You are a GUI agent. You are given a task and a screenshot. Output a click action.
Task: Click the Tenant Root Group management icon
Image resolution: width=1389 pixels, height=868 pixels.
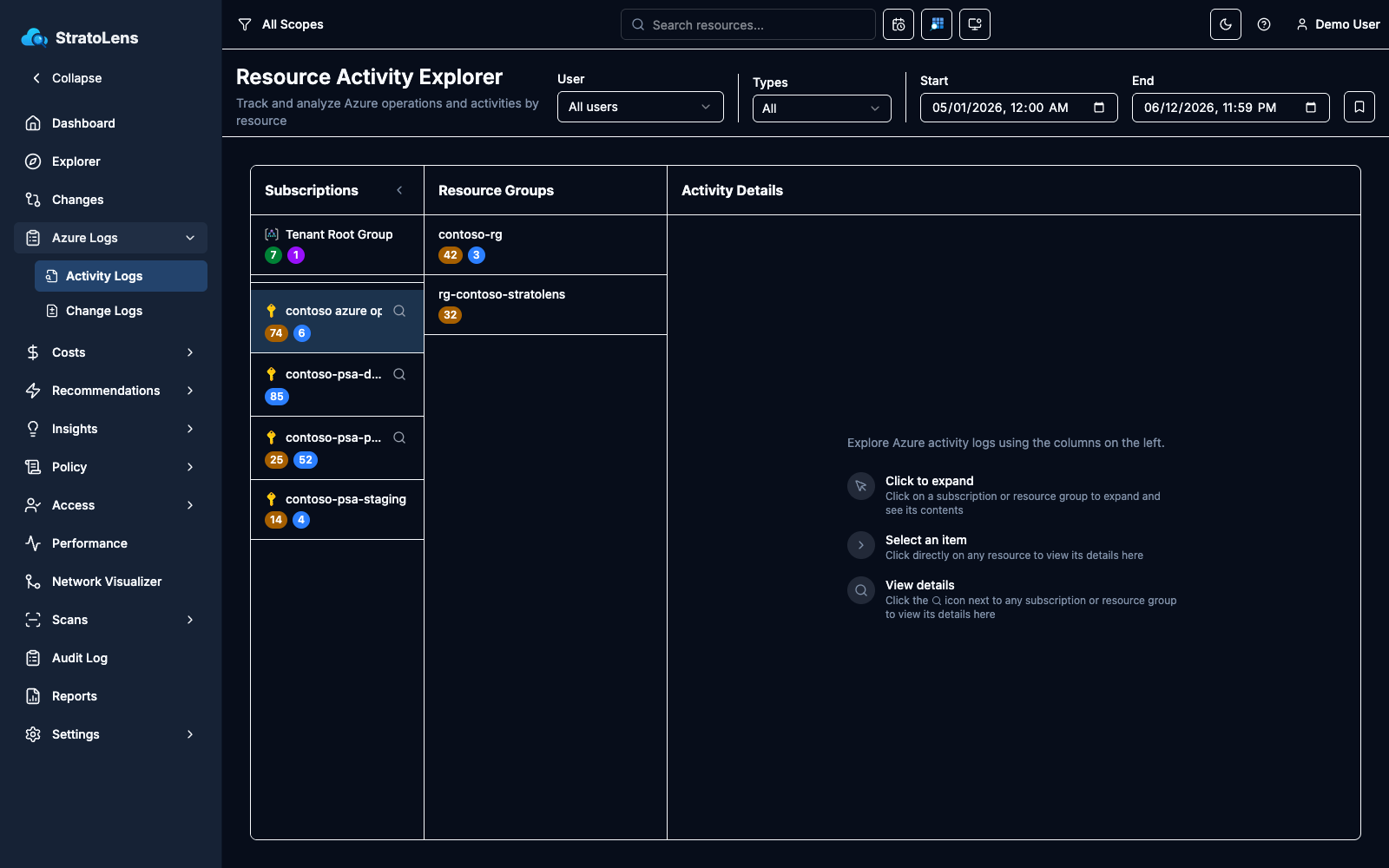tap(272, 234)
